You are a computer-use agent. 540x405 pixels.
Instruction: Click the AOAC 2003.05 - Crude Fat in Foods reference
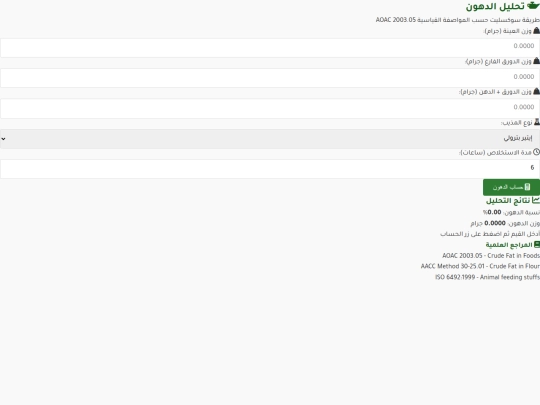pos(491,256)
